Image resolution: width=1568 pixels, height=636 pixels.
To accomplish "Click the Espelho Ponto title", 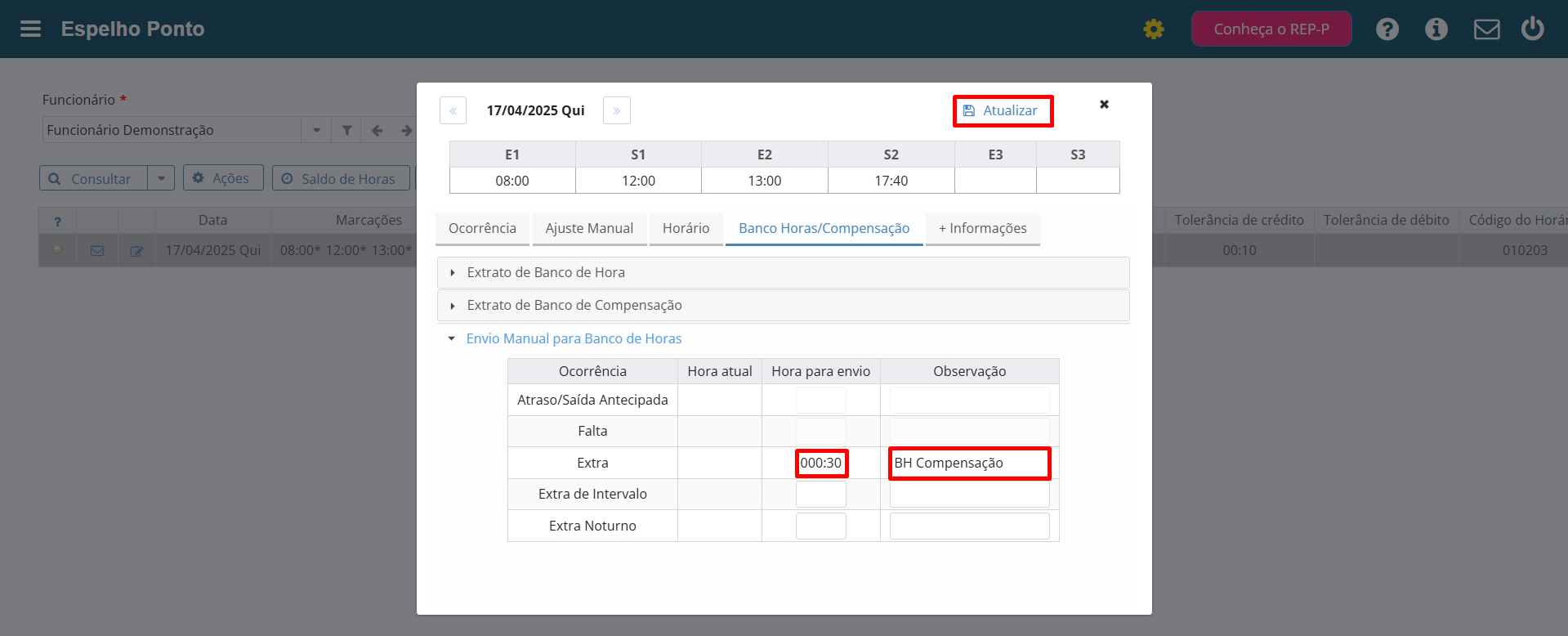I will point(132,29).
